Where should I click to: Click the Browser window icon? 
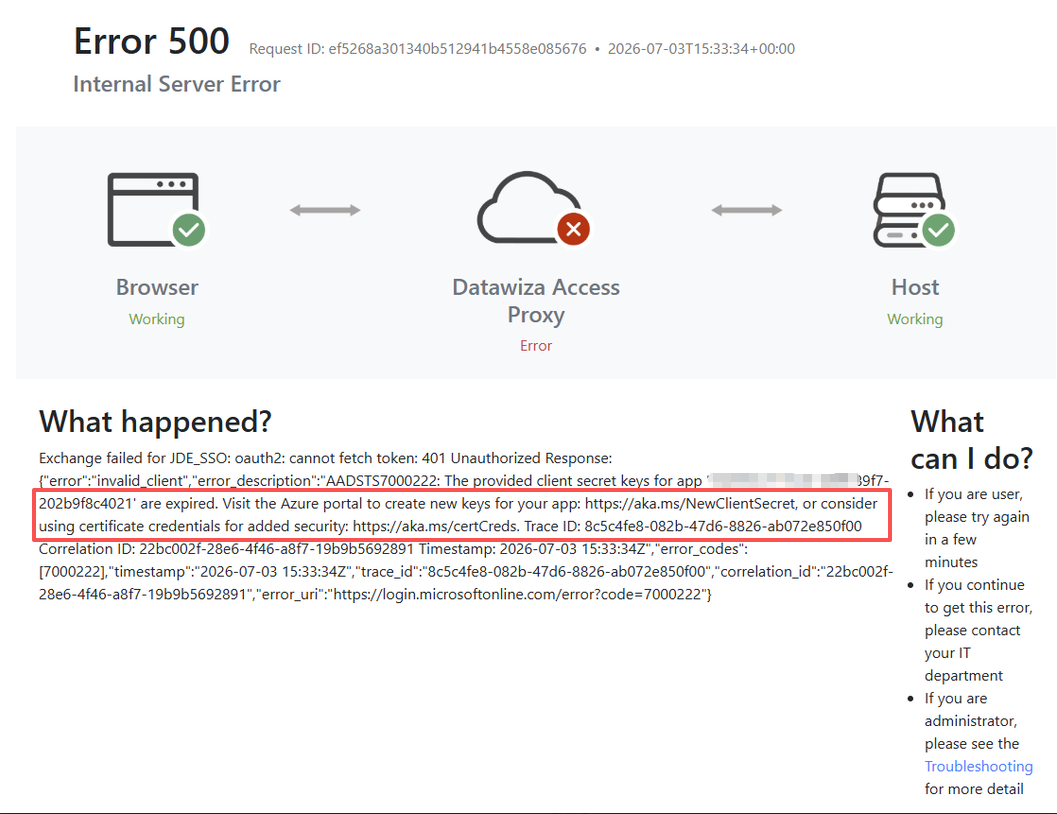pyautogui.click(x=154, y=210)
